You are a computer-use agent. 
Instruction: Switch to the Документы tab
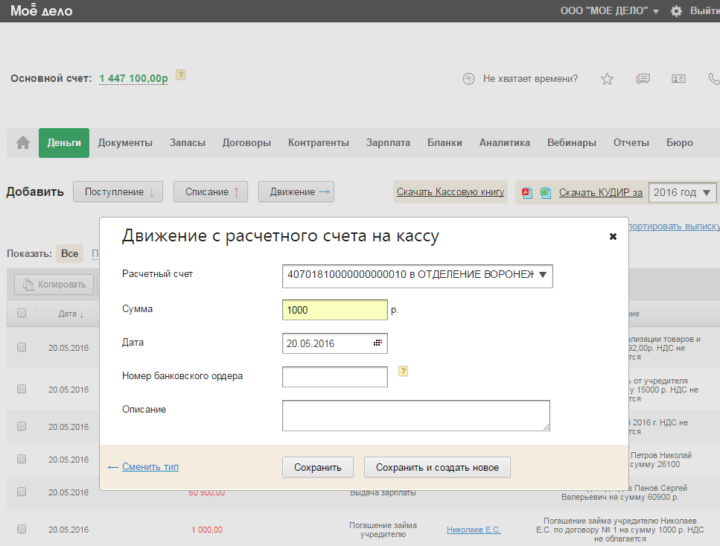pos(125,143)
